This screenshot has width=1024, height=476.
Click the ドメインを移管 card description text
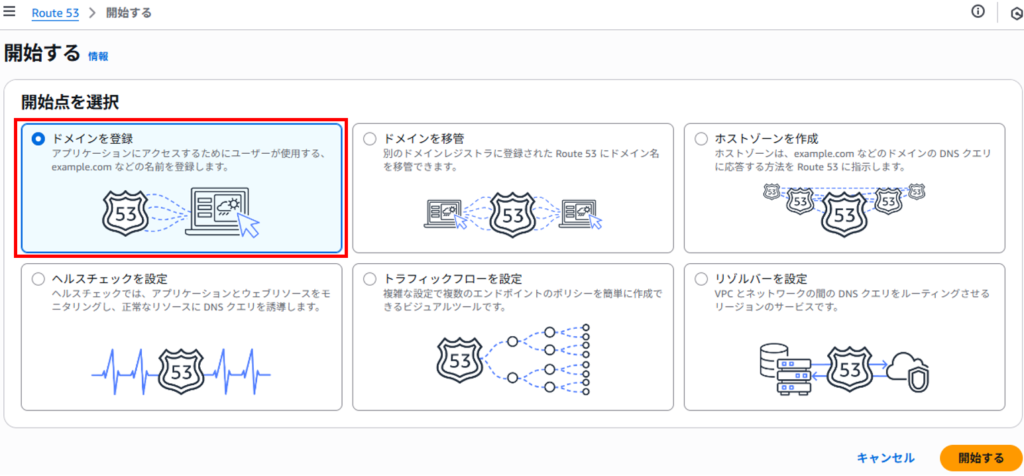[x=521, y=161]
